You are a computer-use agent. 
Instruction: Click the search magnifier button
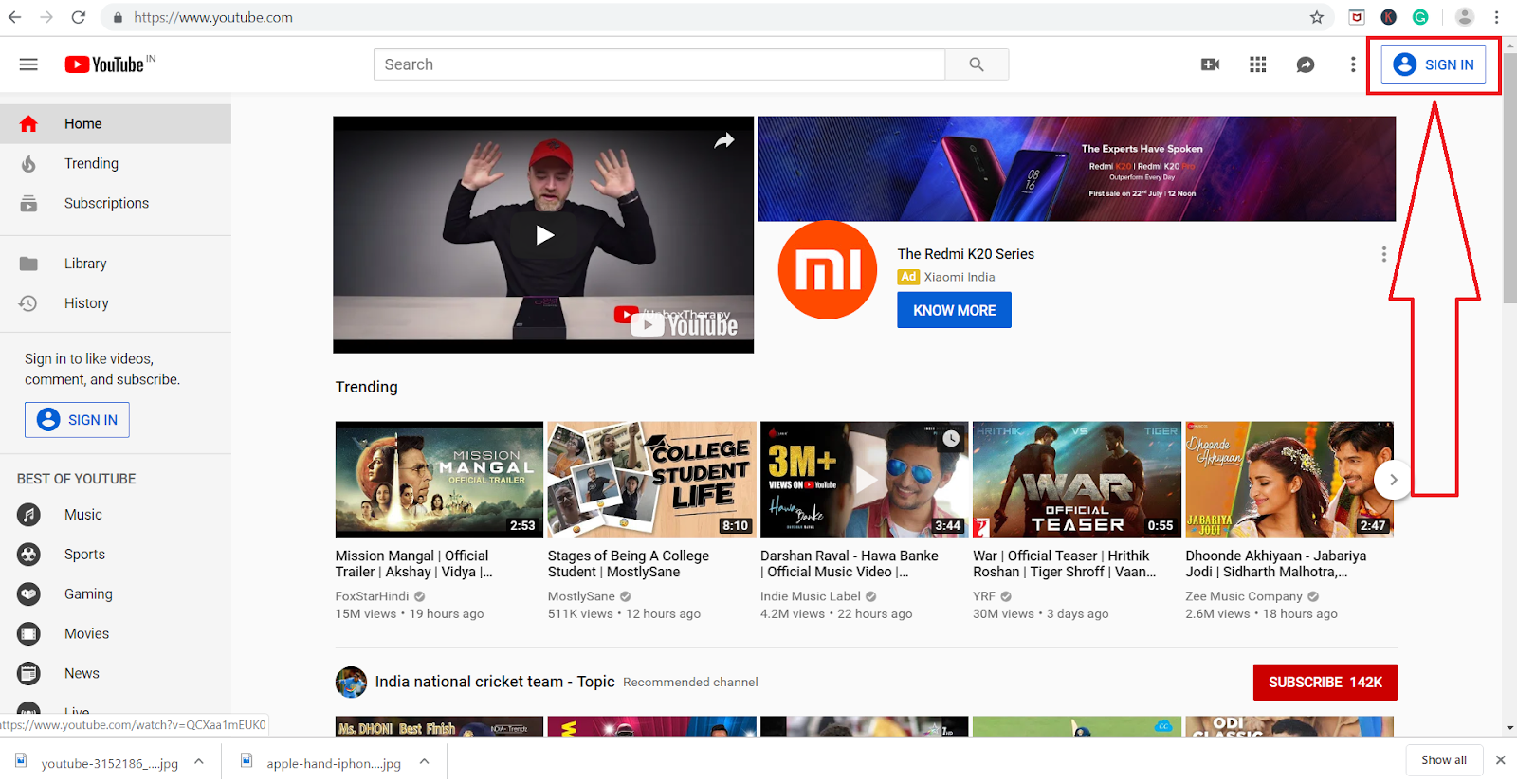coord(977,64)
